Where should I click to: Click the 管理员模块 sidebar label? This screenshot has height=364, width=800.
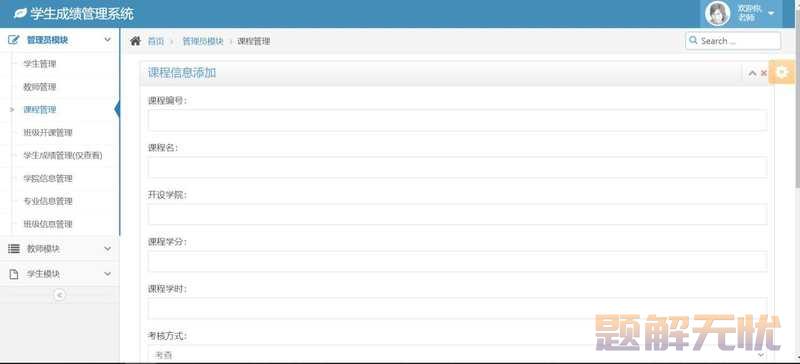tap(47, 40)
